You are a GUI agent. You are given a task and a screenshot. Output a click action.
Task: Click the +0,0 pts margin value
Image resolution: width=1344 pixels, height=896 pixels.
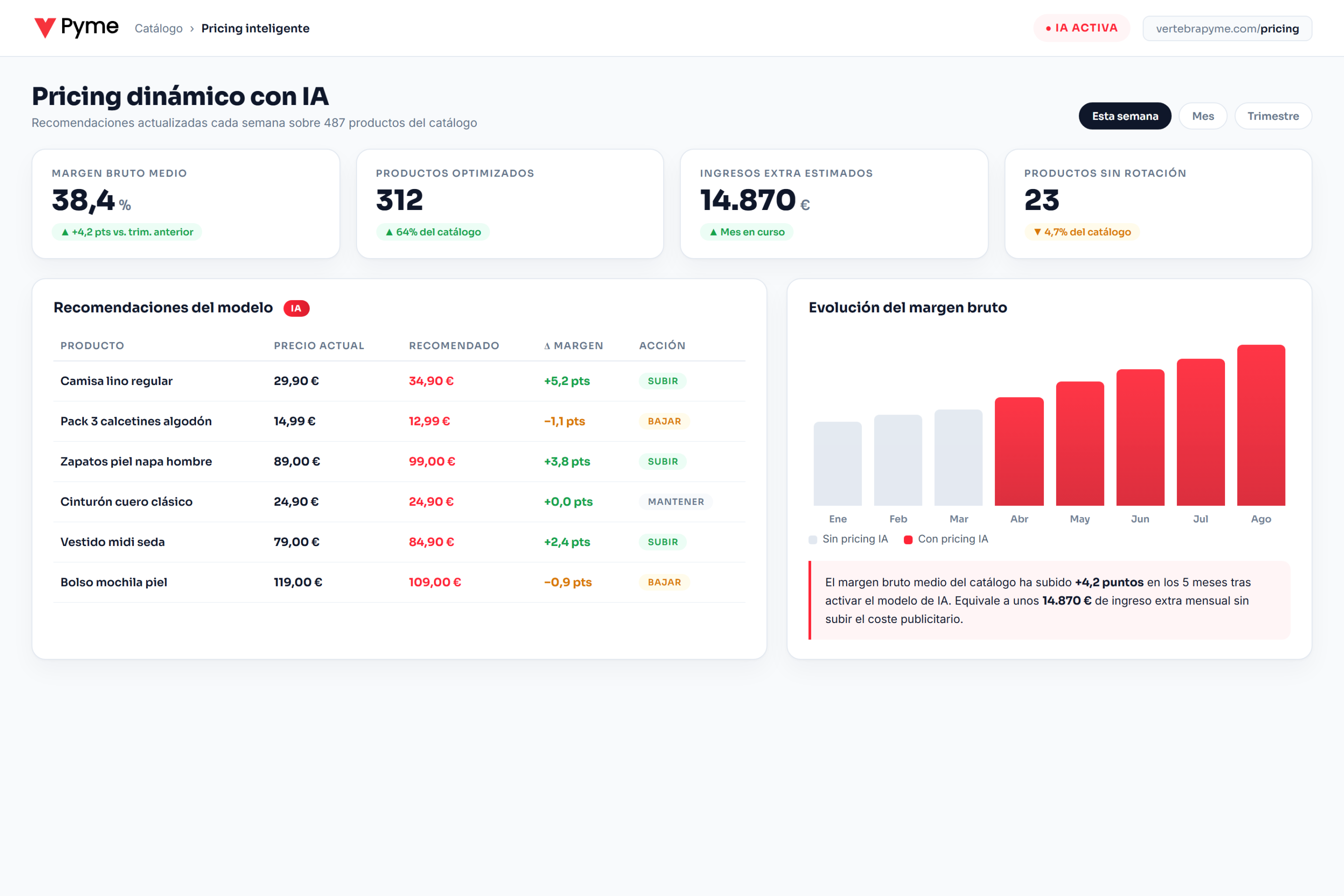[x=568, y=502]
